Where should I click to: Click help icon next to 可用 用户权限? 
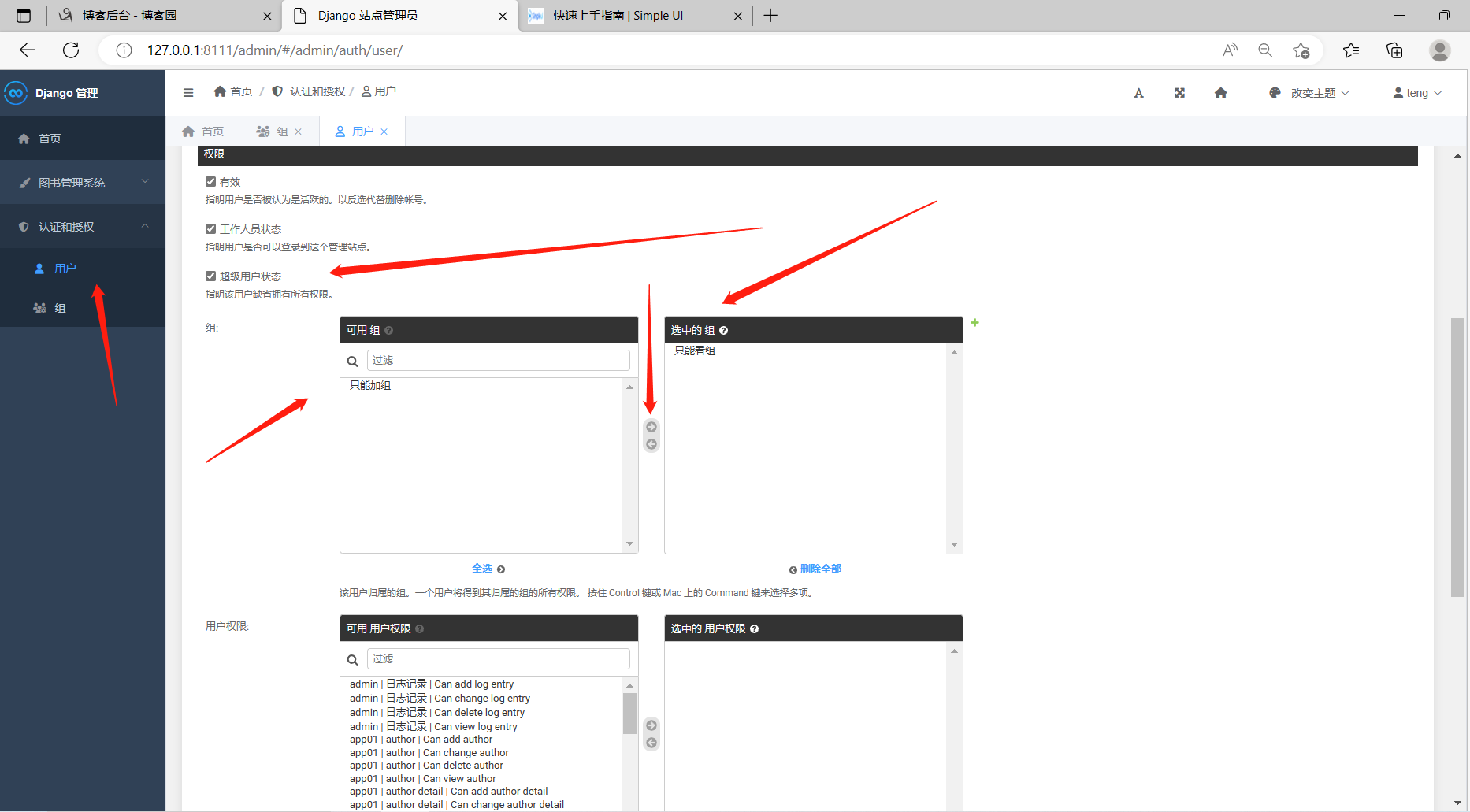419,629
